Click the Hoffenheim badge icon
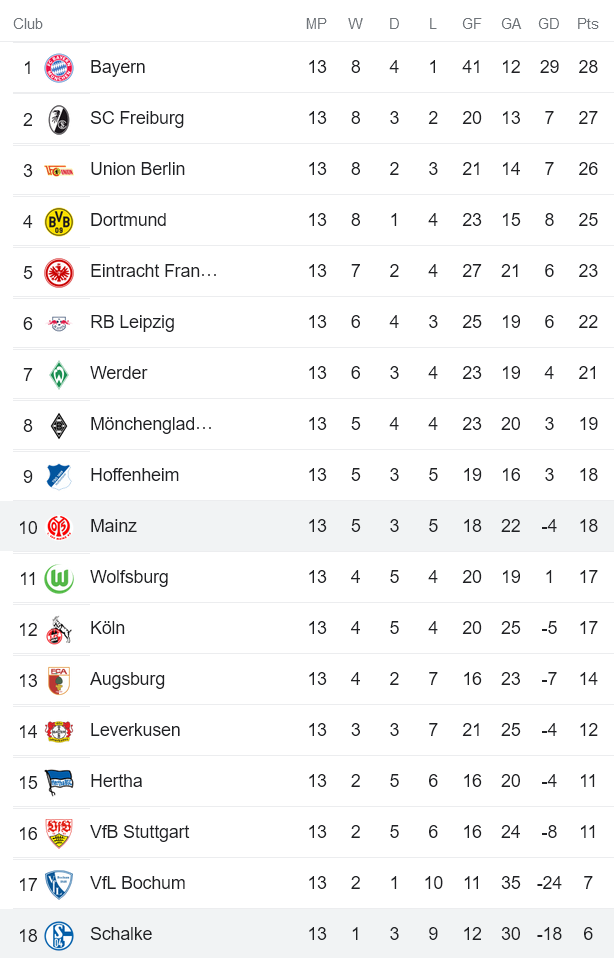Viewport: 614px width, 958px height. coord(58,474)
